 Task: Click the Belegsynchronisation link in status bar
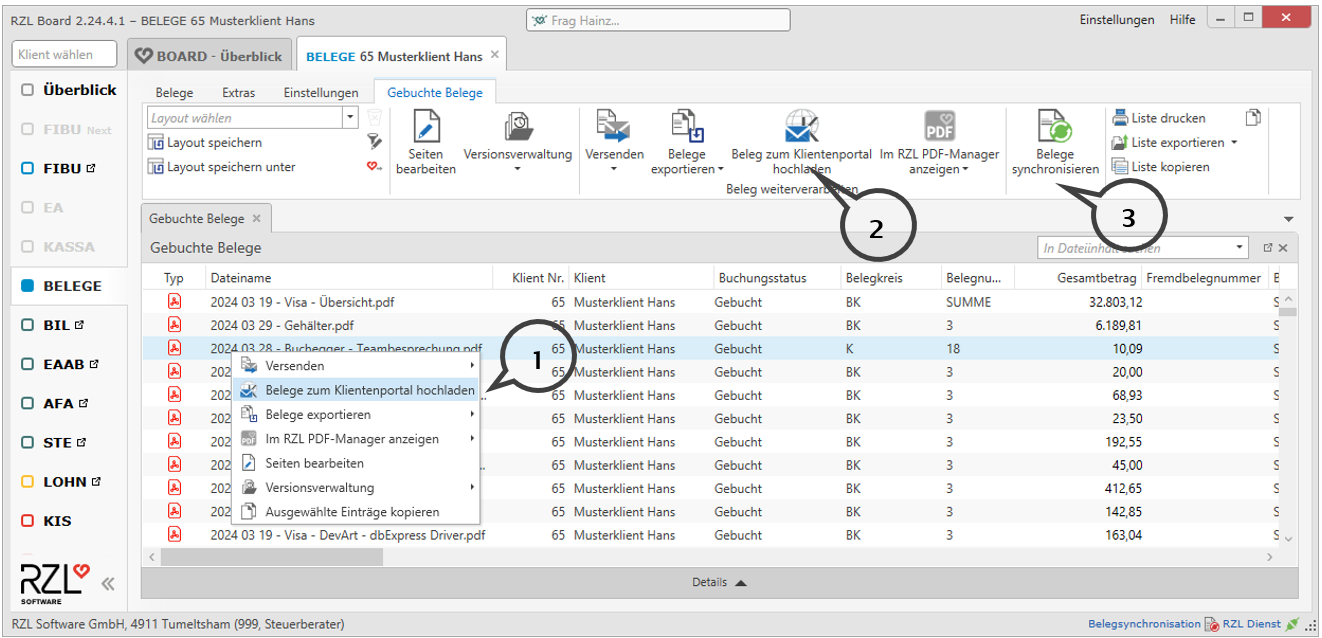pyautogui.click(x=1143, y=624)
